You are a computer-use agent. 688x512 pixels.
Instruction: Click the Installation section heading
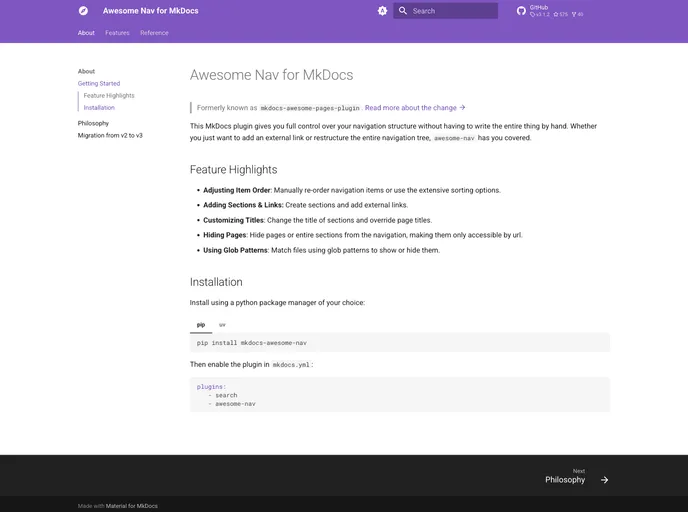click(216, 282)
